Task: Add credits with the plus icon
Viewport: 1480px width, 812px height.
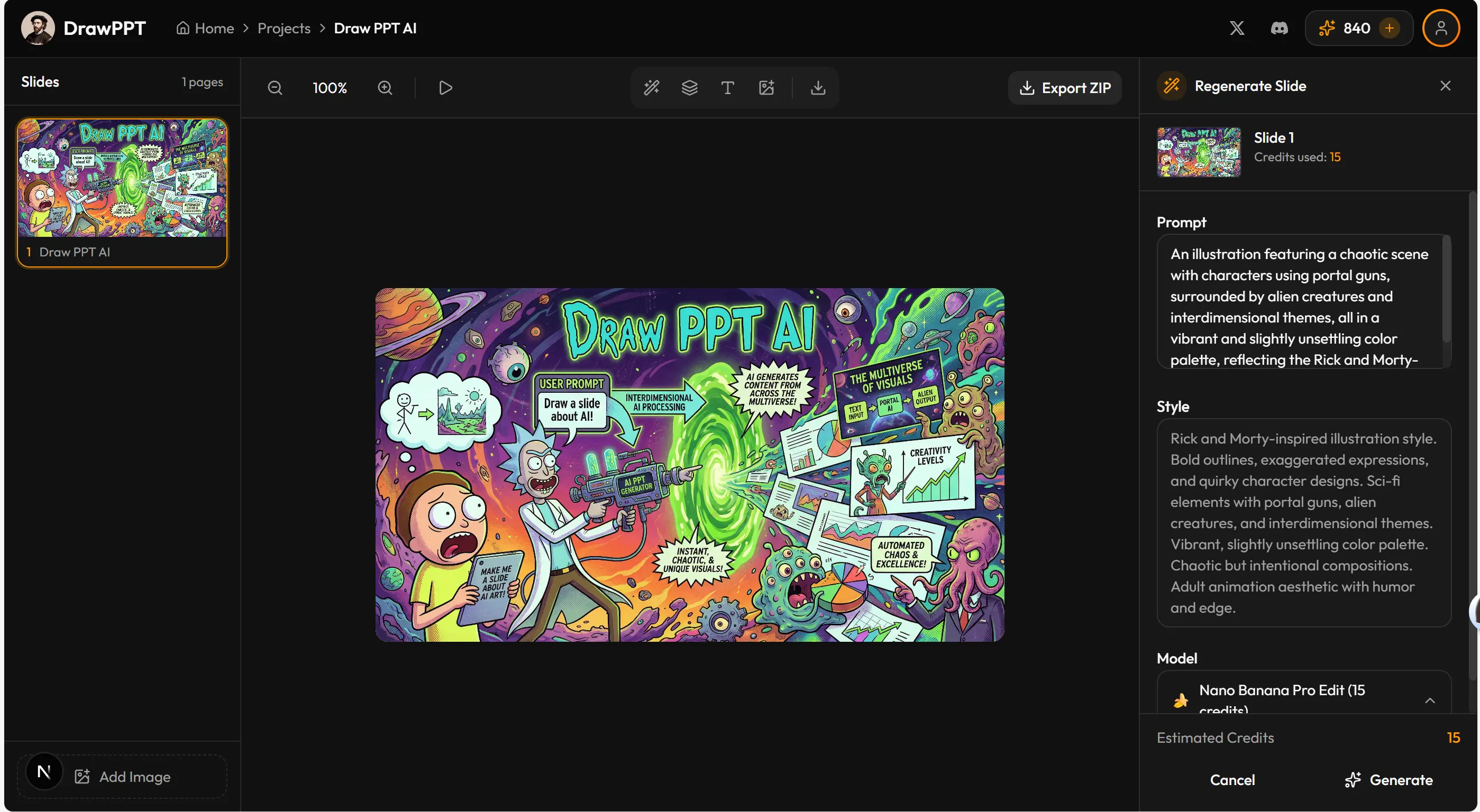Action: (1389, 28)
